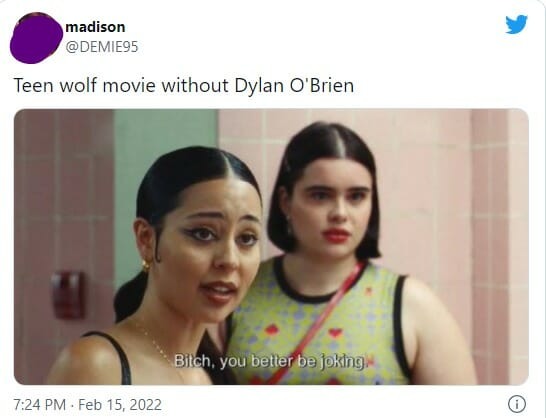The image size is (546, 418).
Task: Click the gold hoop earring in the image
Action: coord(146,265)
